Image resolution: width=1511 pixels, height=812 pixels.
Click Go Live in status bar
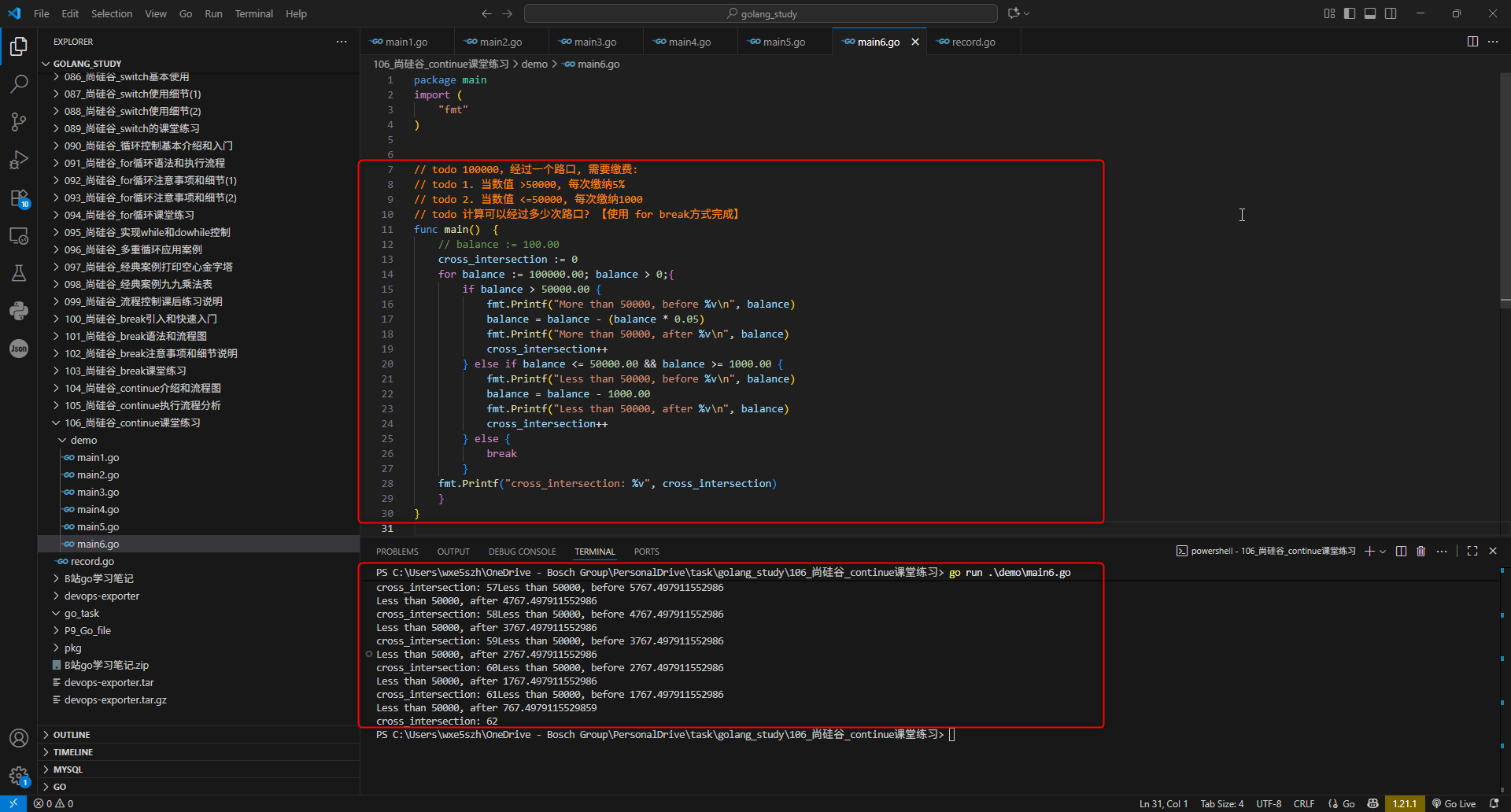[1454, 803]
